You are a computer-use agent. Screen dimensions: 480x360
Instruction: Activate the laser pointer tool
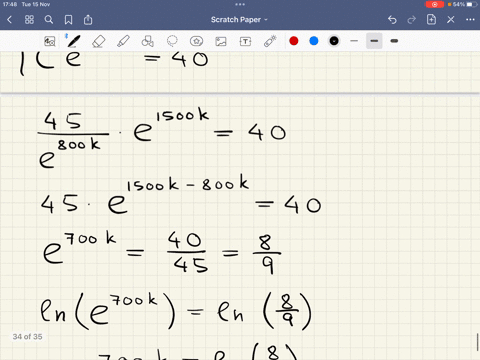[270, 41]
